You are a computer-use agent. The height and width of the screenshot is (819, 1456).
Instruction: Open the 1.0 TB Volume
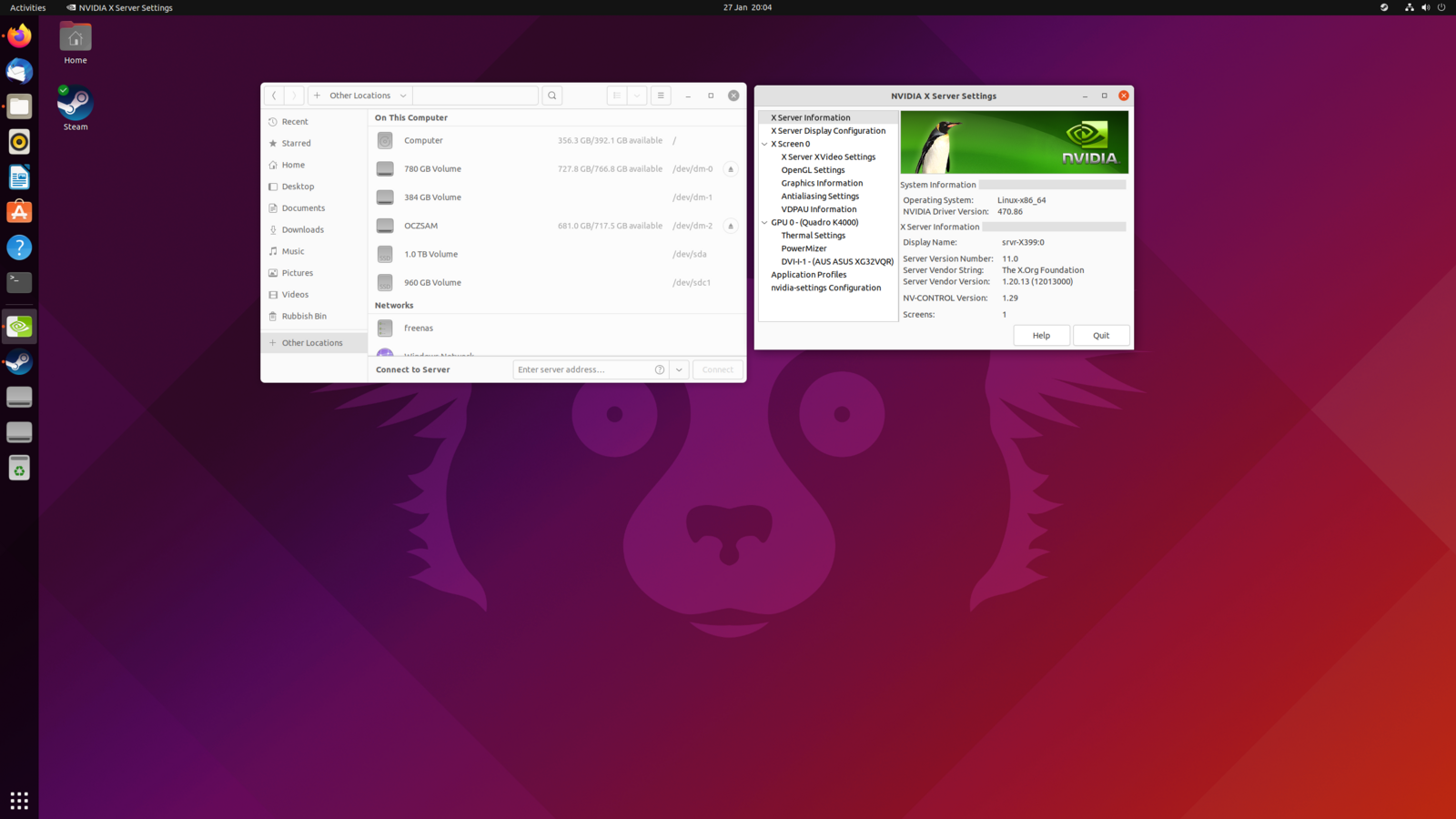pyautogui.click(x=557, y=254)
